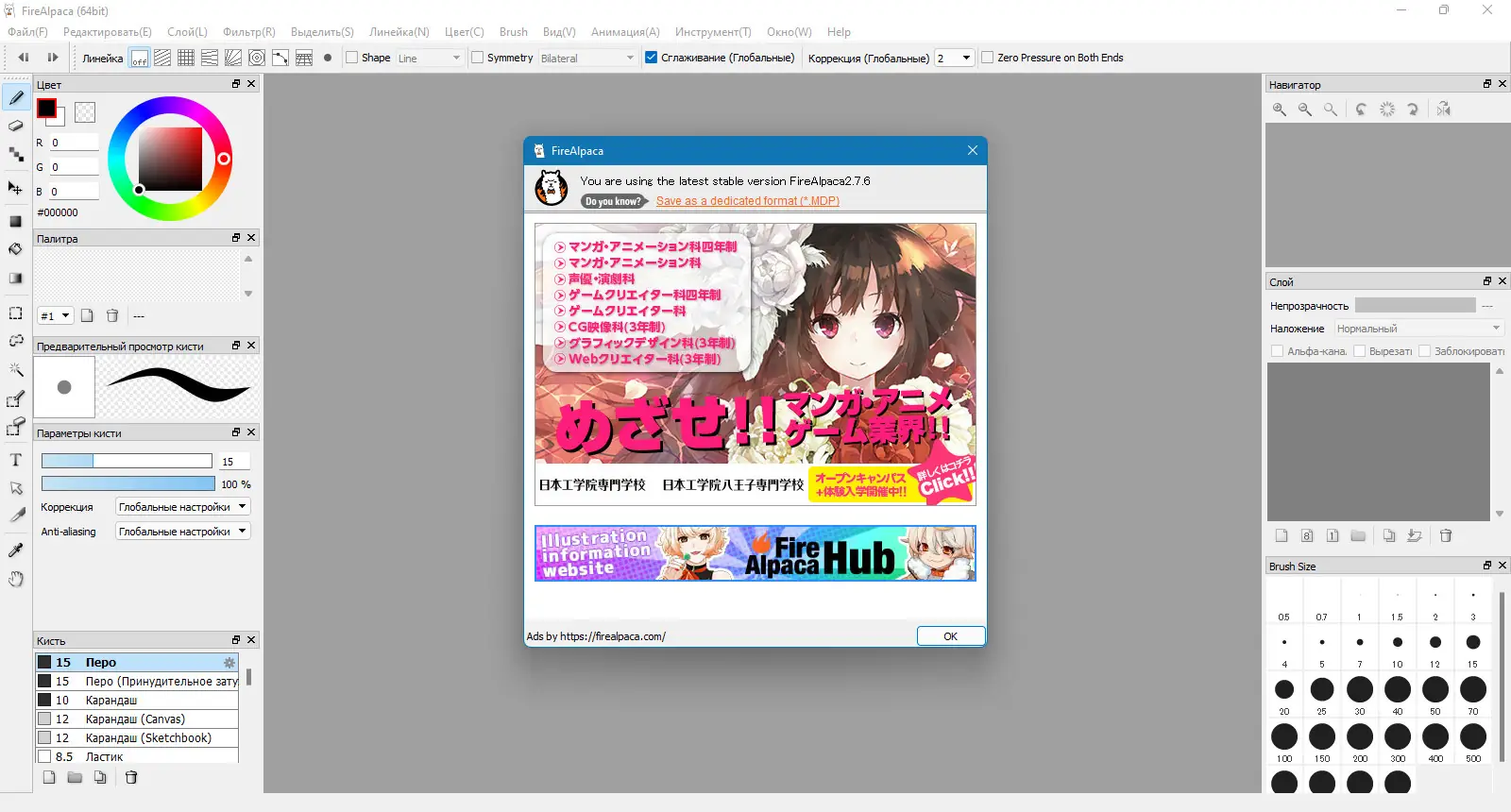Click the zoom out magnifier in Navigator

[x=1305, y=110]
